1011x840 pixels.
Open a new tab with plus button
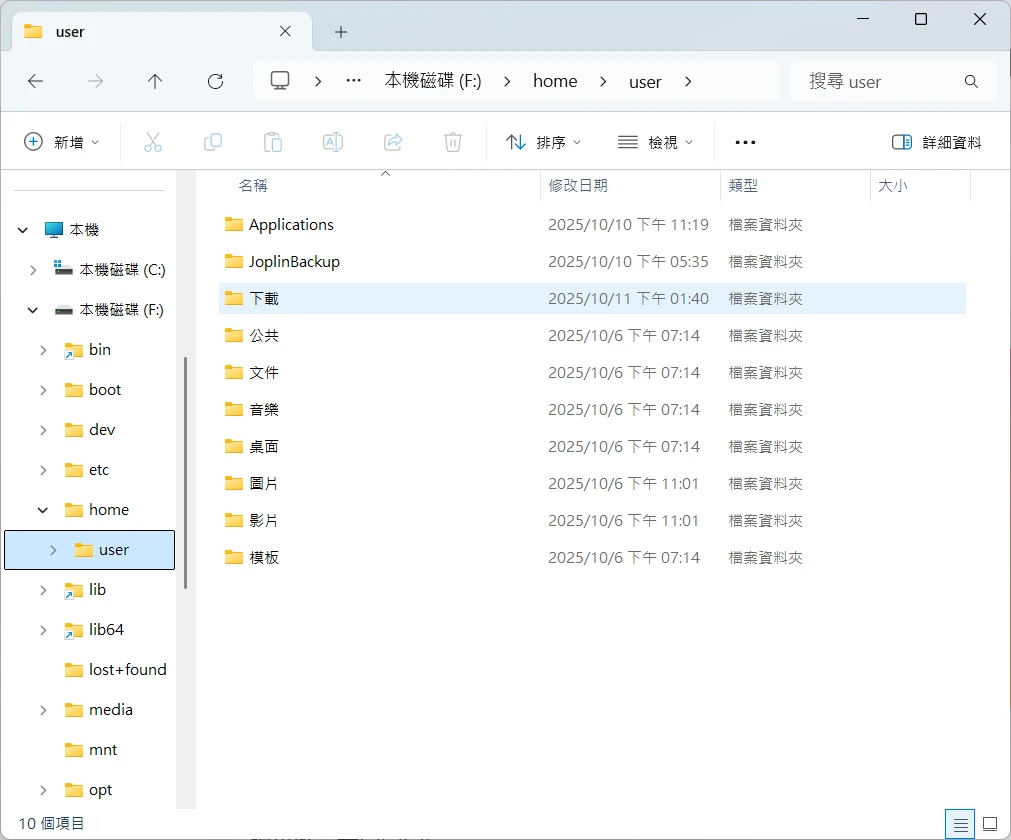pos(341,32)
